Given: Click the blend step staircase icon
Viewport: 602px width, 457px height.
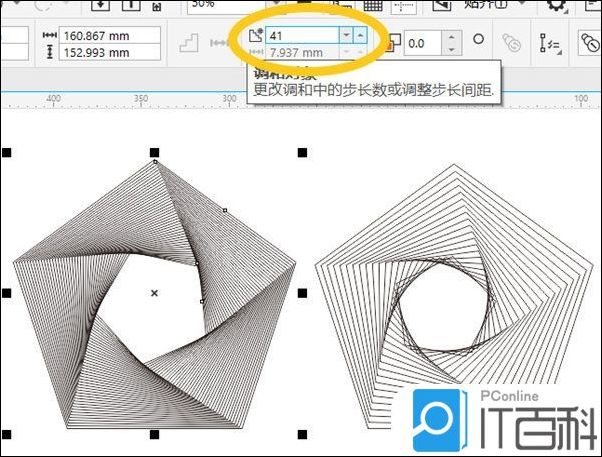Looking at the screenshot, I should [x=189, y=43].
